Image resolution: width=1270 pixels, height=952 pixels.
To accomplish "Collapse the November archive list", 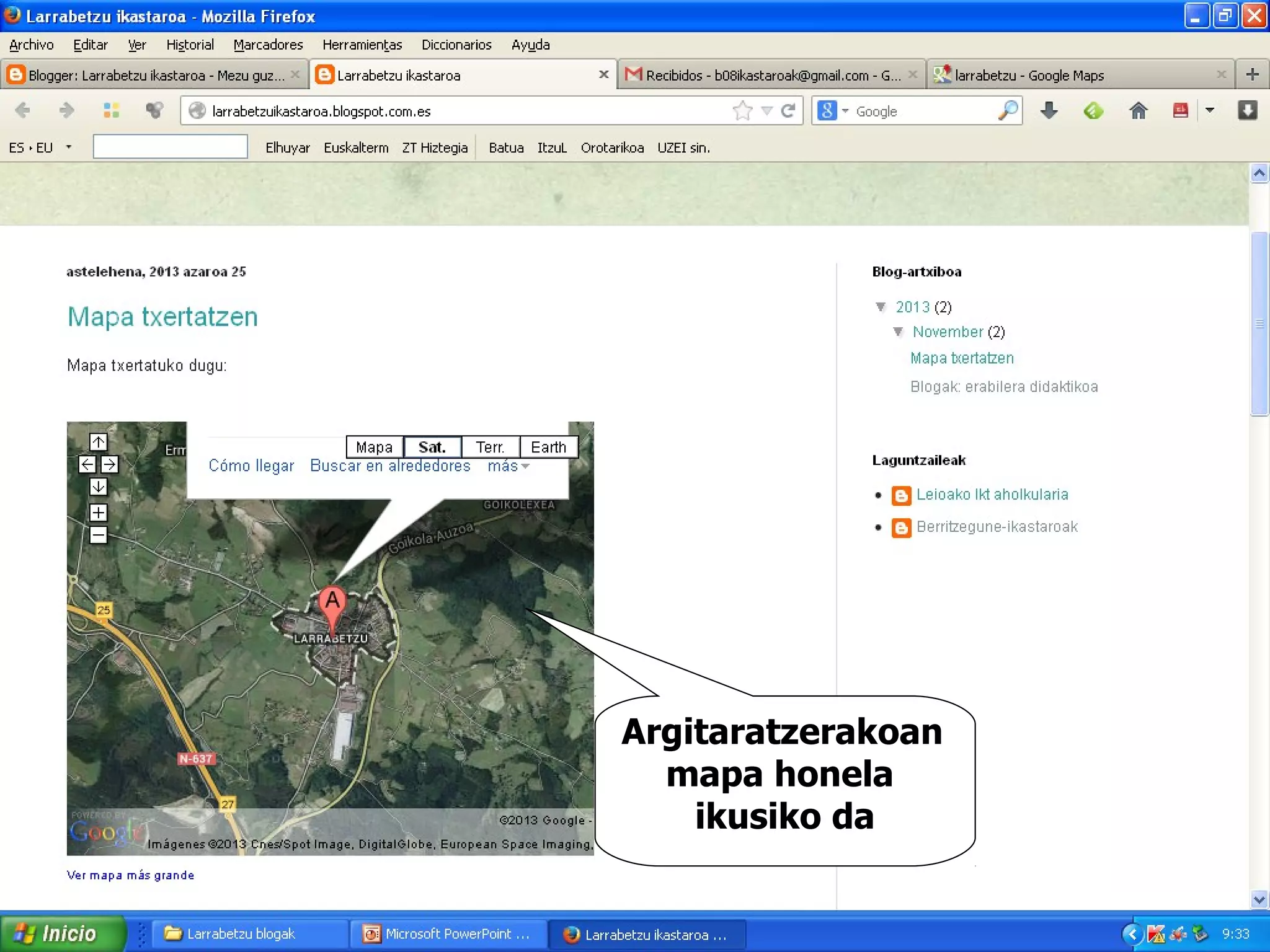I will click(898, 332).
